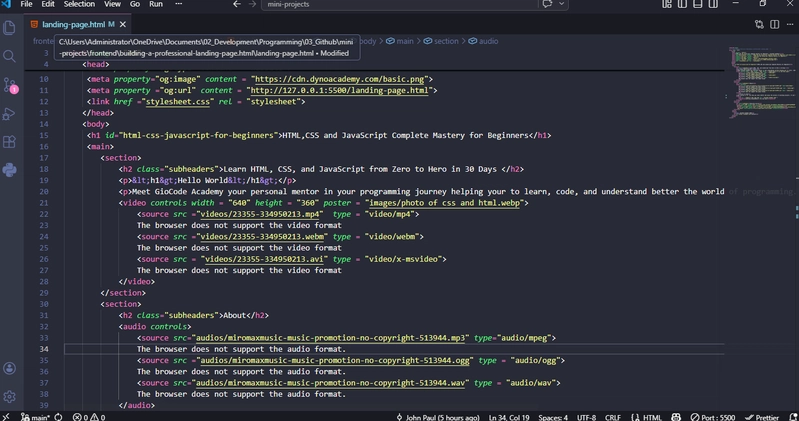Open the Run and Debug view
This screenshot has height=421, width=799.
(9, 114)
